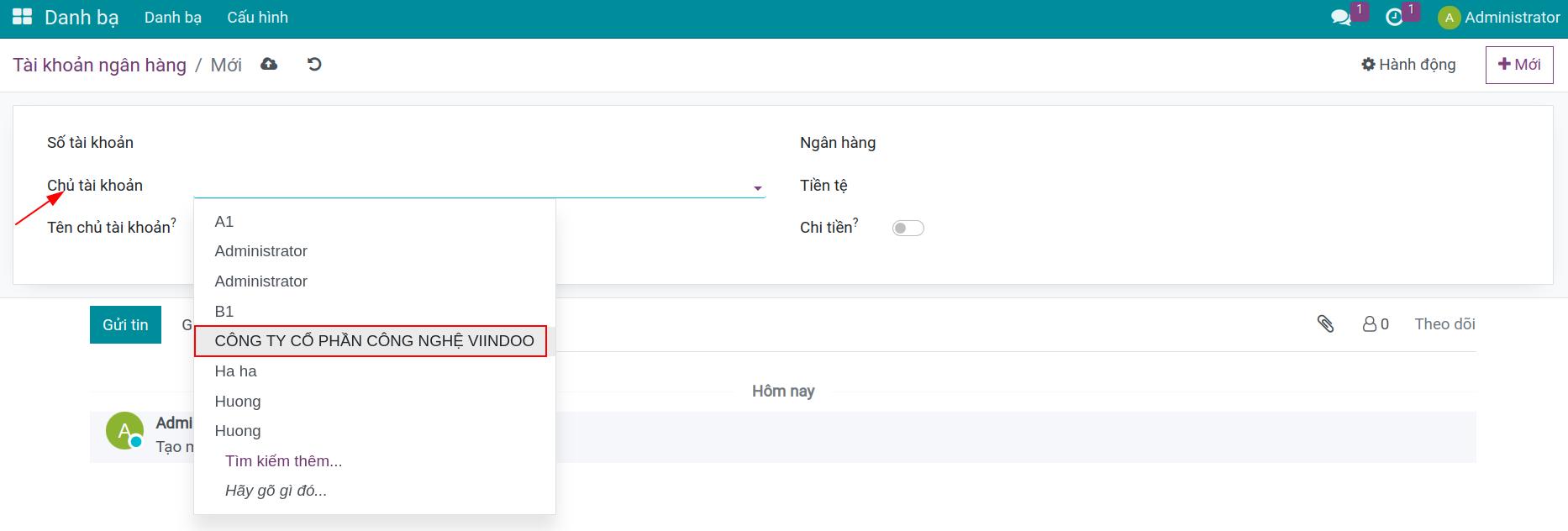Click the cloud save record icon
Screen dimensions: 1568x531
269,64
